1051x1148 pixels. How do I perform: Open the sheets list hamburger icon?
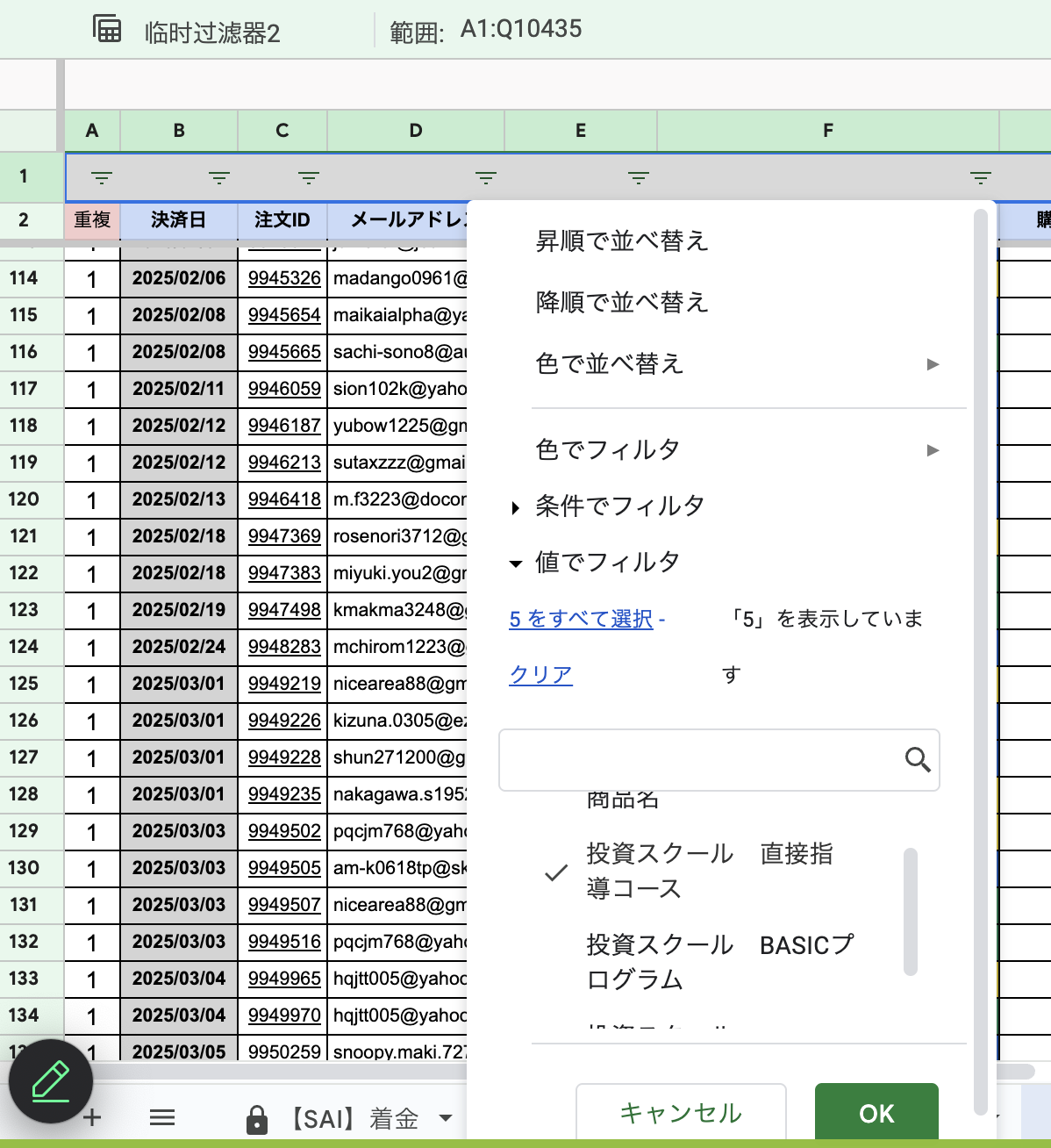[x=161, y=1116]
